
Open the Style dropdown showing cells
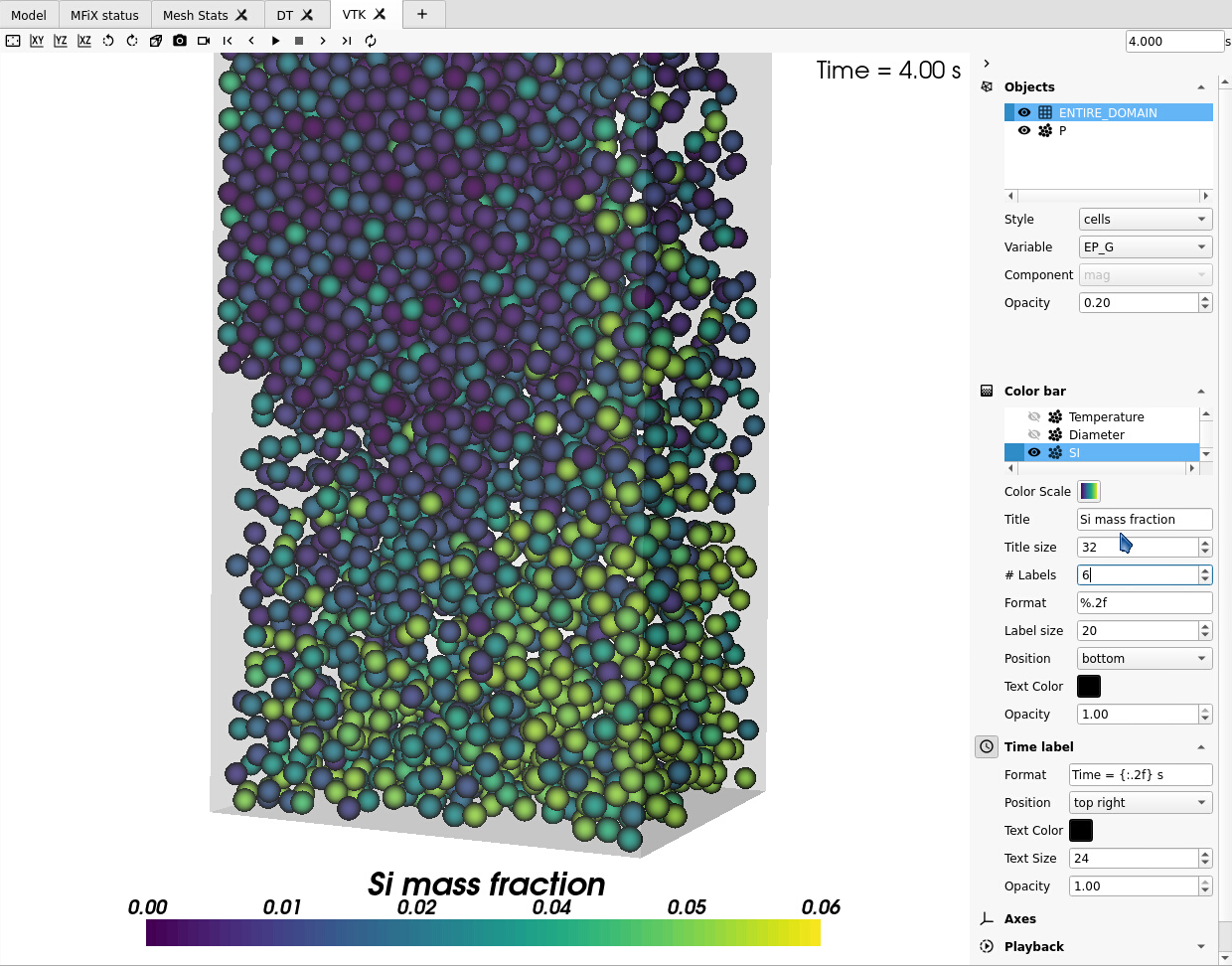[1145, 219]
